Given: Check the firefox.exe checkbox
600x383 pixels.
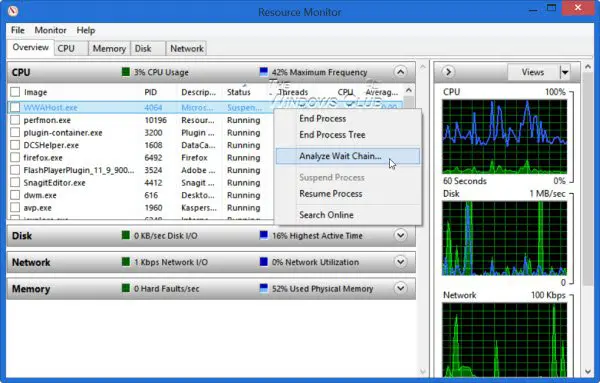Looking at the screenshot, I should [x=15, y=158].
